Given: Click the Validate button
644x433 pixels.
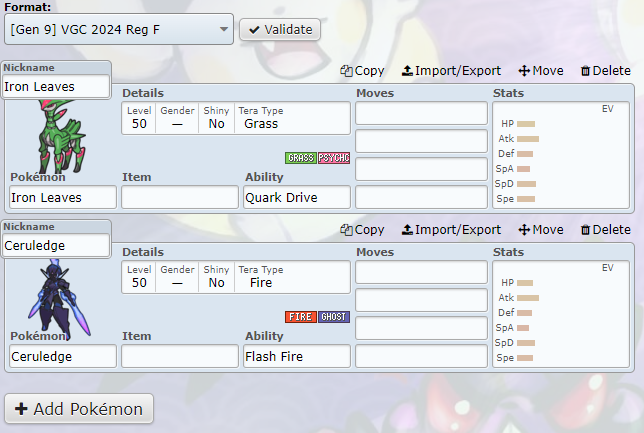Looking at the screenshot, I should click(280, 30).
